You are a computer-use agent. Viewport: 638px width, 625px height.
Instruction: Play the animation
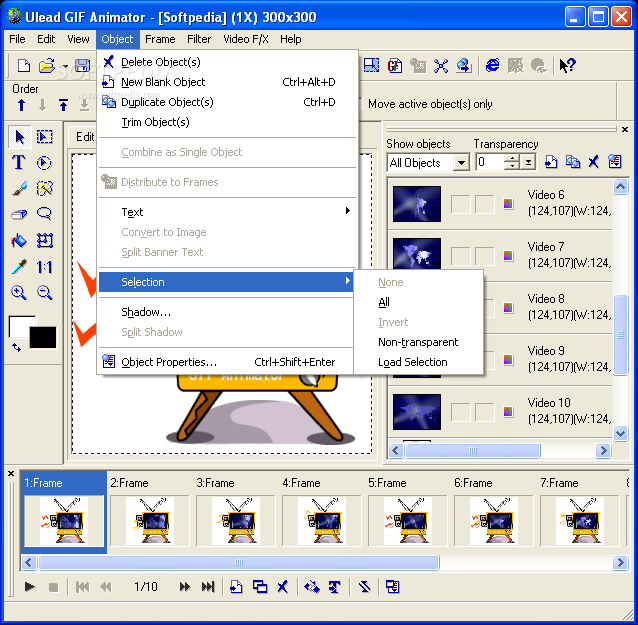tap(30, 587)
